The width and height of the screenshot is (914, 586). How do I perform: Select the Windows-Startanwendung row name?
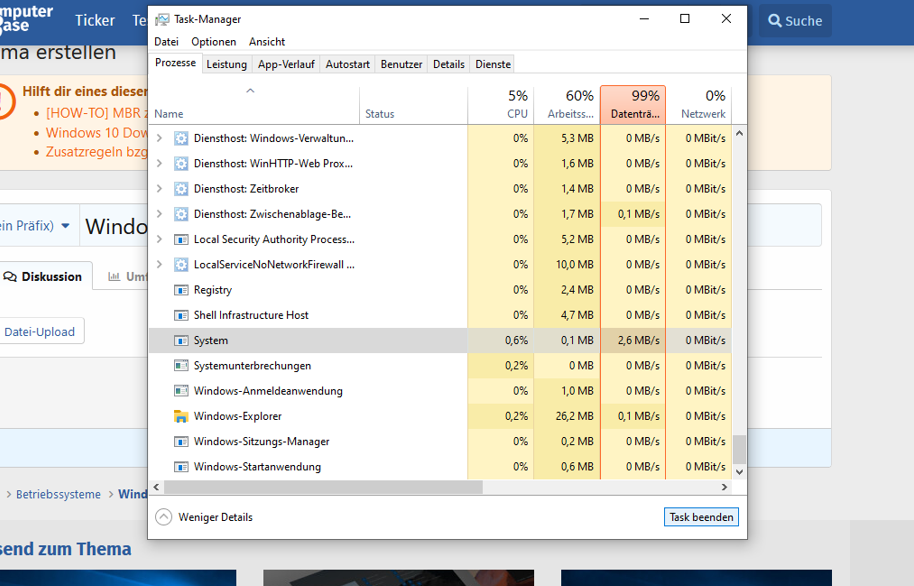(257, 467)
